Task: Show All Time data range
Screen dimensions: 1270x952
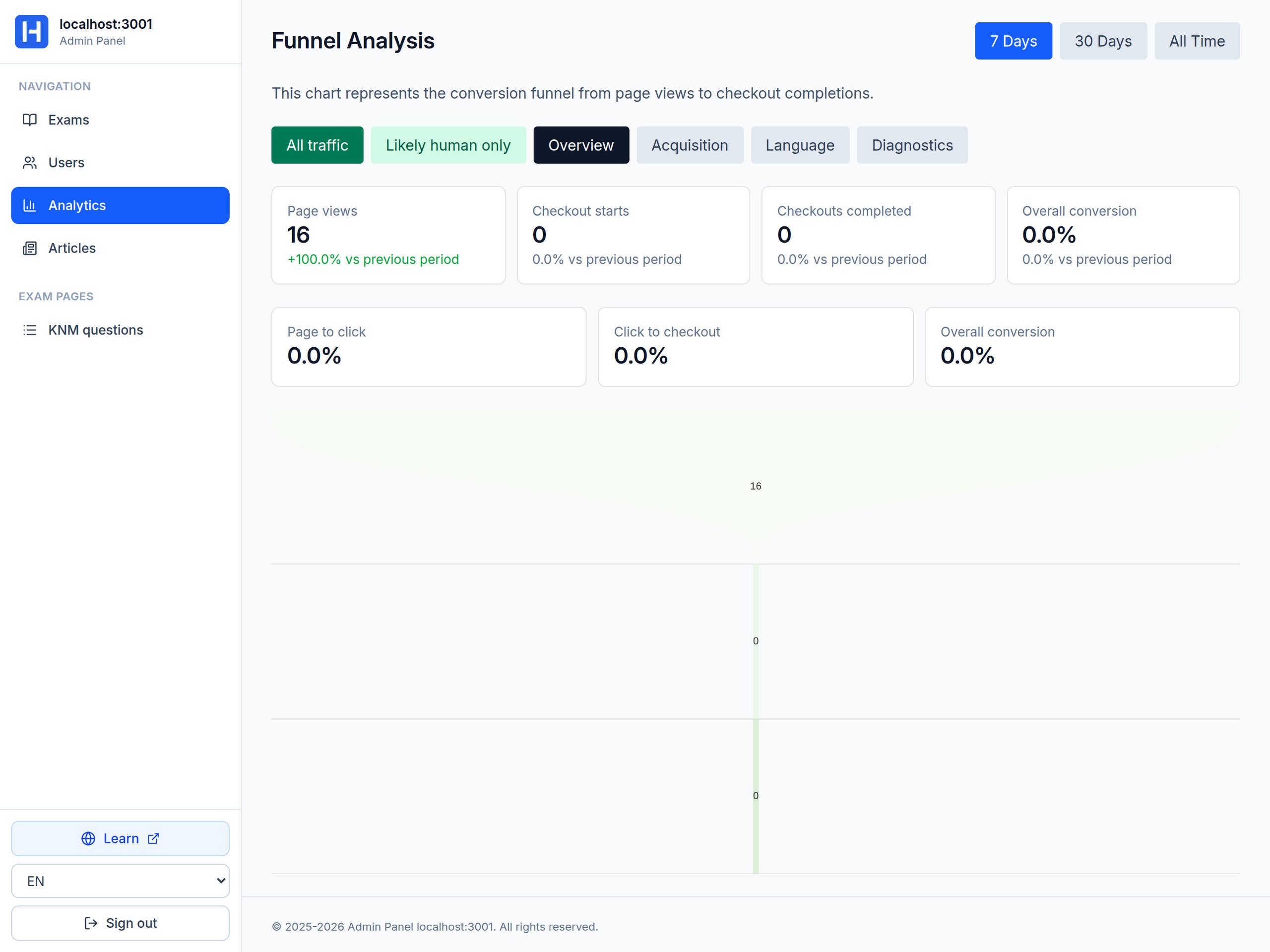Action: click(1197, 41)
